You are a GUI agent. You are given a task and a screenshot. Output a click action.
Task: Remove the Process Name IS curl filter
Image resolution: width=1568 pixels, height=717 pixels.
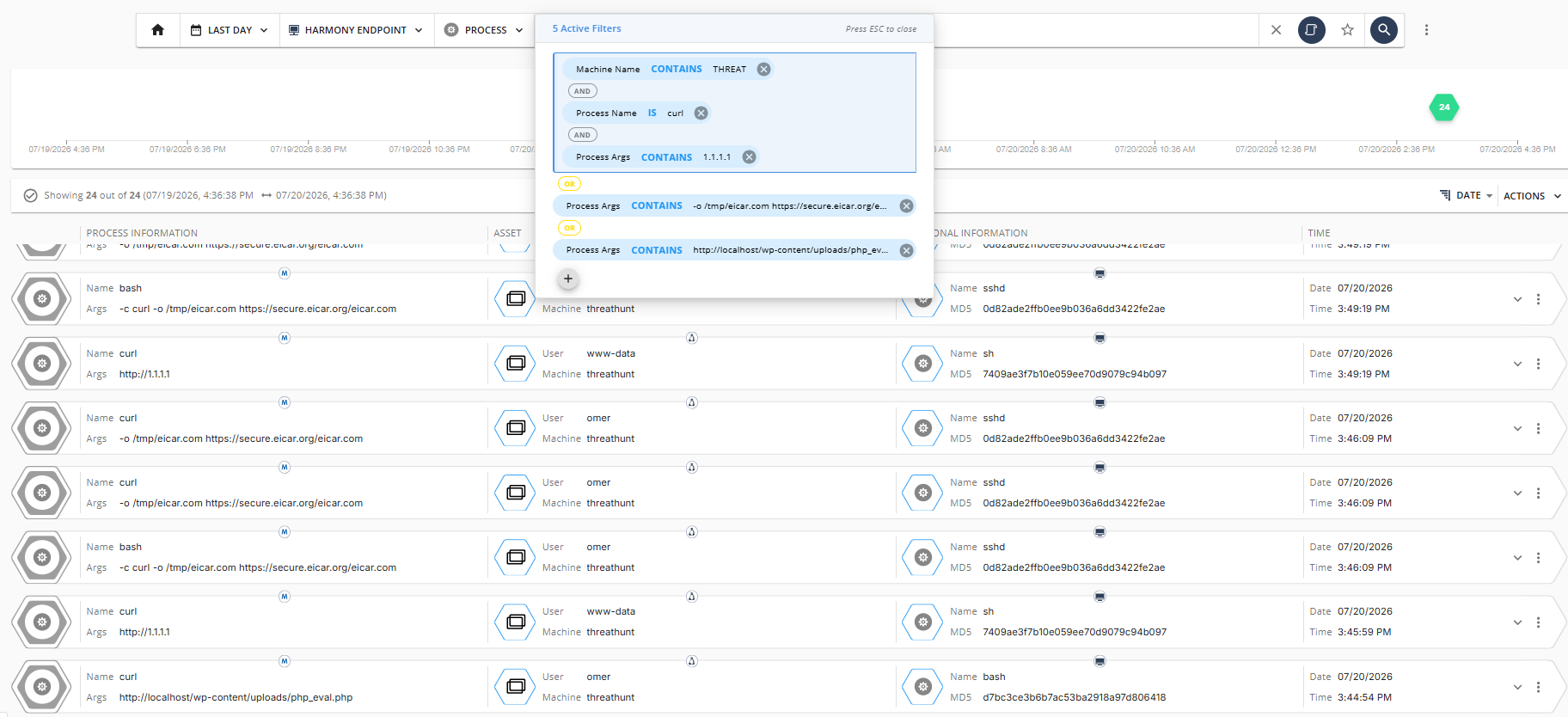pyautogui.click(x=701, y=113)
